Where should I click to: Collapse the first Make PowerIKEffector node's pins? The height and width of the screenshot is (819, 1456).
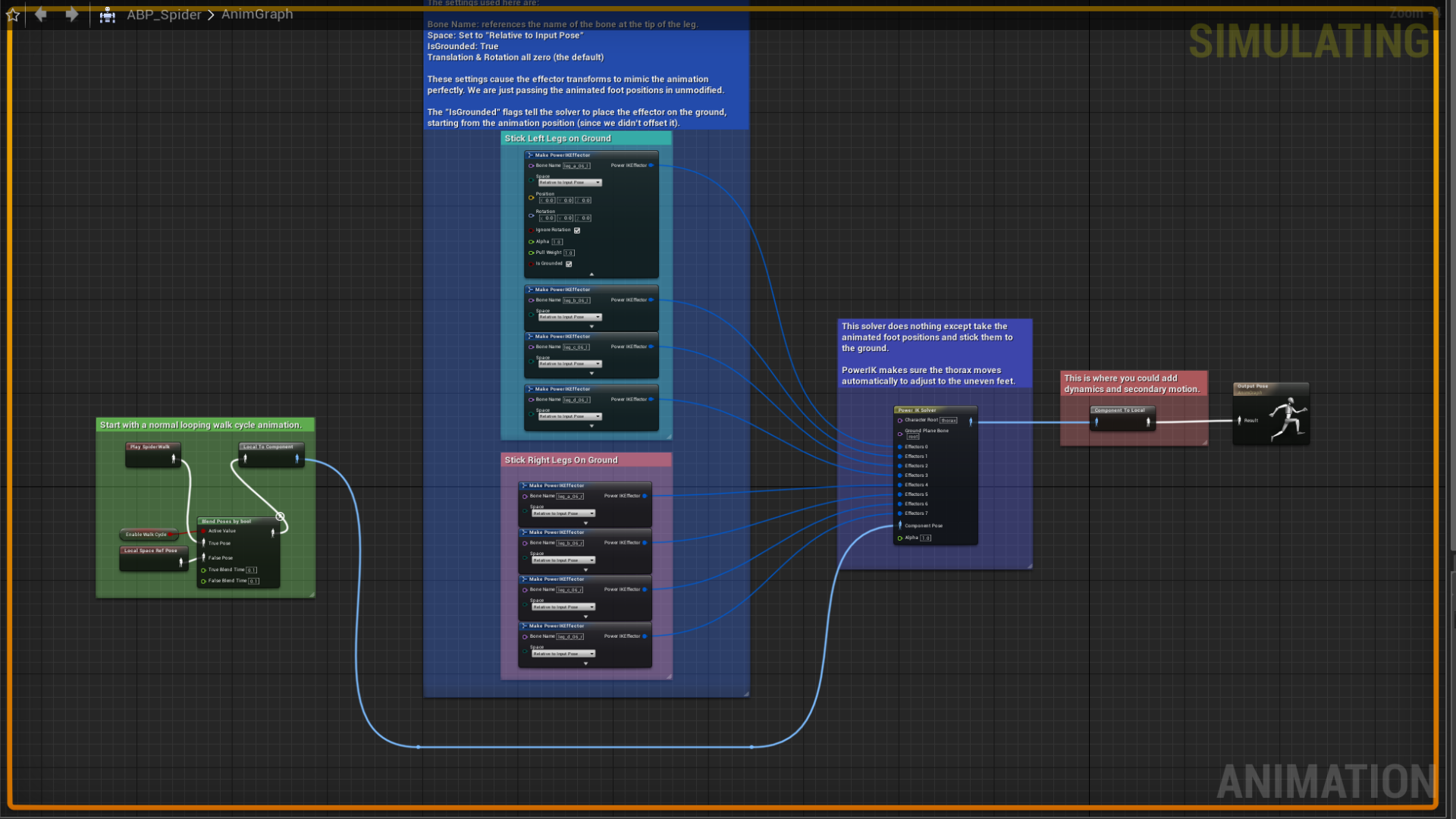591,275
